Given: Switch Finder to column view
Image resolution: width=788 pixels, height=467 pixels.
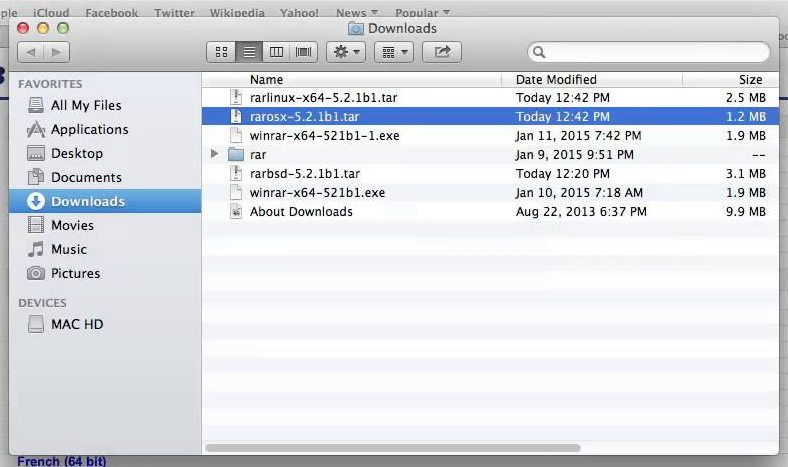Looking at the screenshot, I should [276, 52].
